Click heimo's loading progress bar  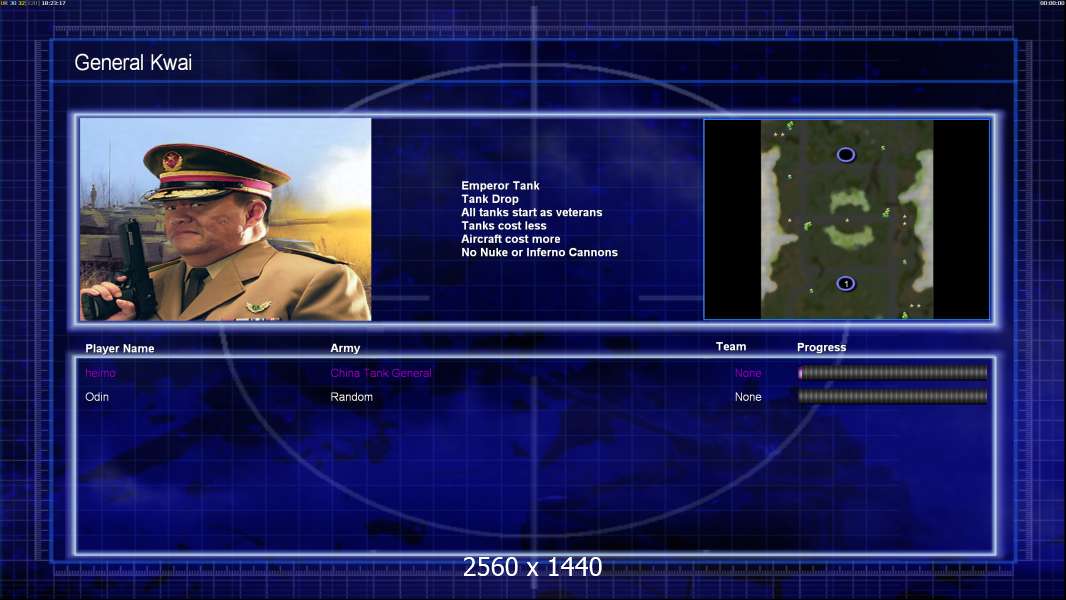(893, 372)
